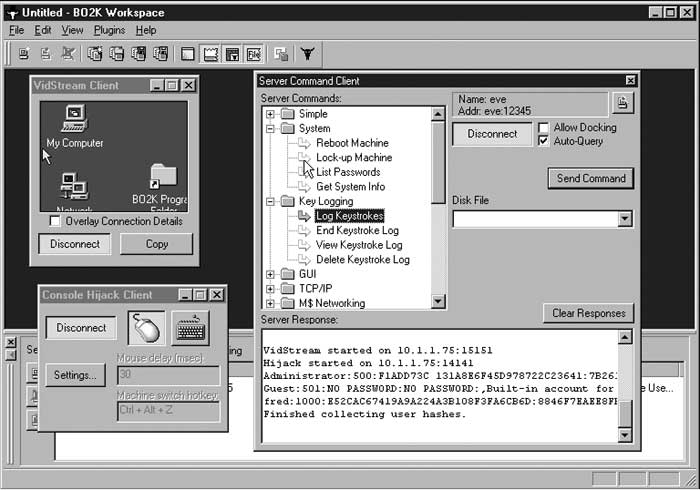The image size is (700, 490).
Task: Click the new workspace documents icon with sparkle
Action: click(95, 54)
